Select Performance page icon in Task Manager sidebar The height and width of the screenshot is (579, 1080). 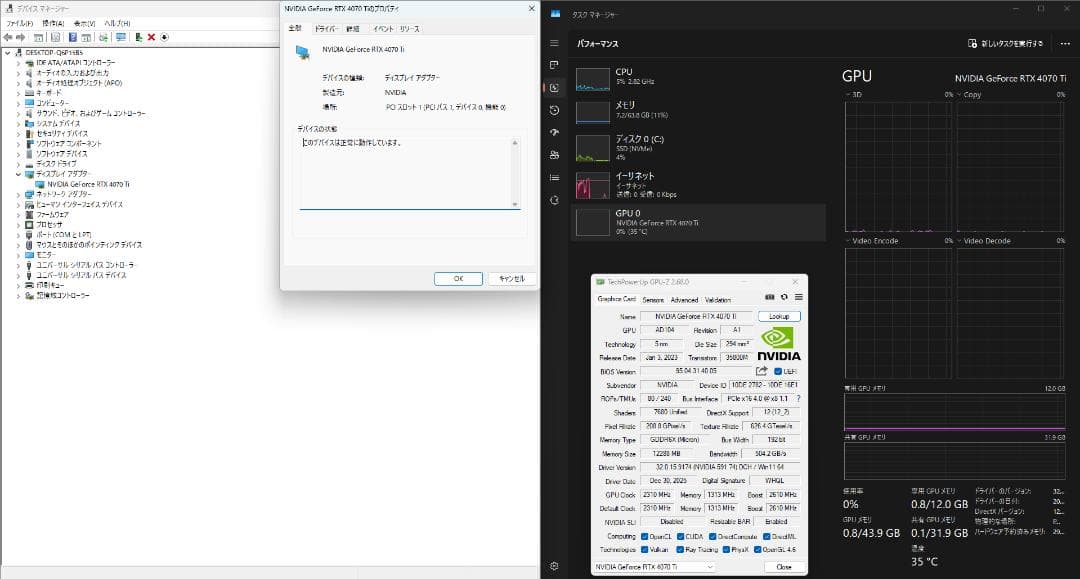pos(554,87)
